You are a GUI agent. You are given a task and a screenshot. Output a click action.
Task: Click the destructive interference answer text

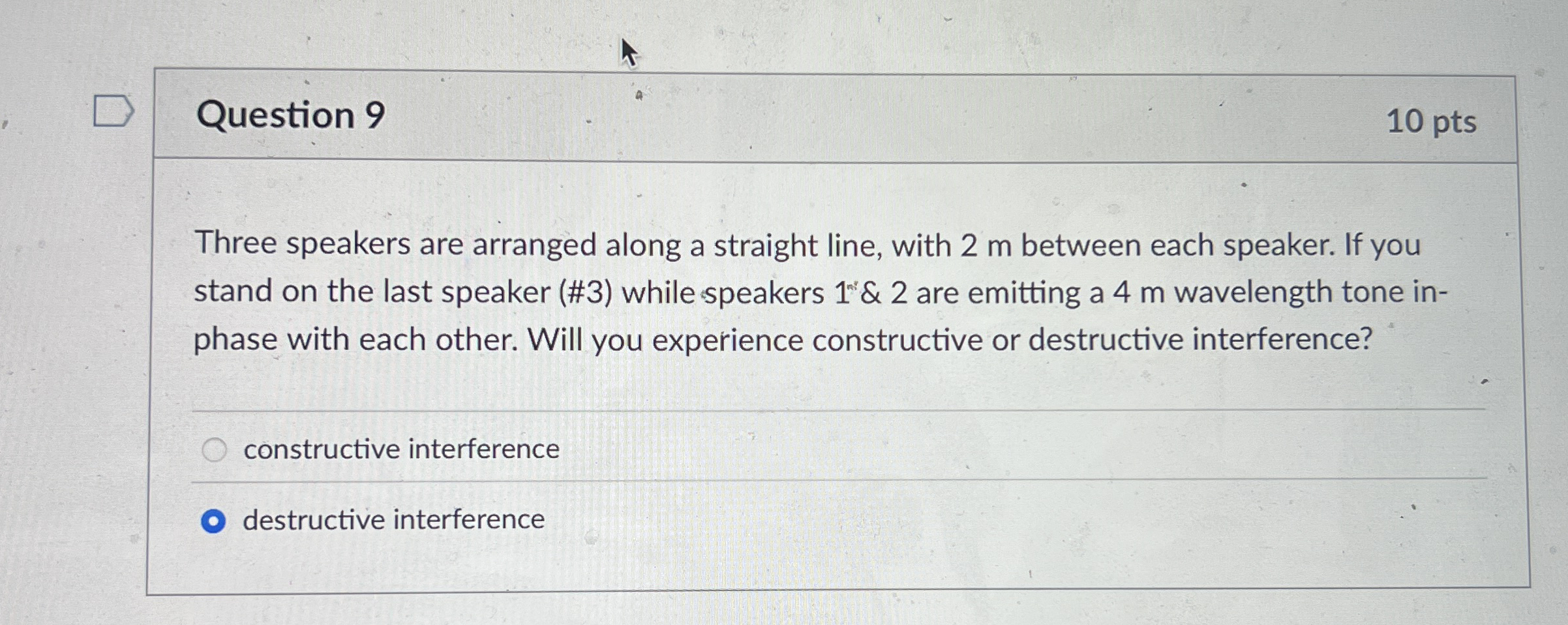click(x=391, y=520)
